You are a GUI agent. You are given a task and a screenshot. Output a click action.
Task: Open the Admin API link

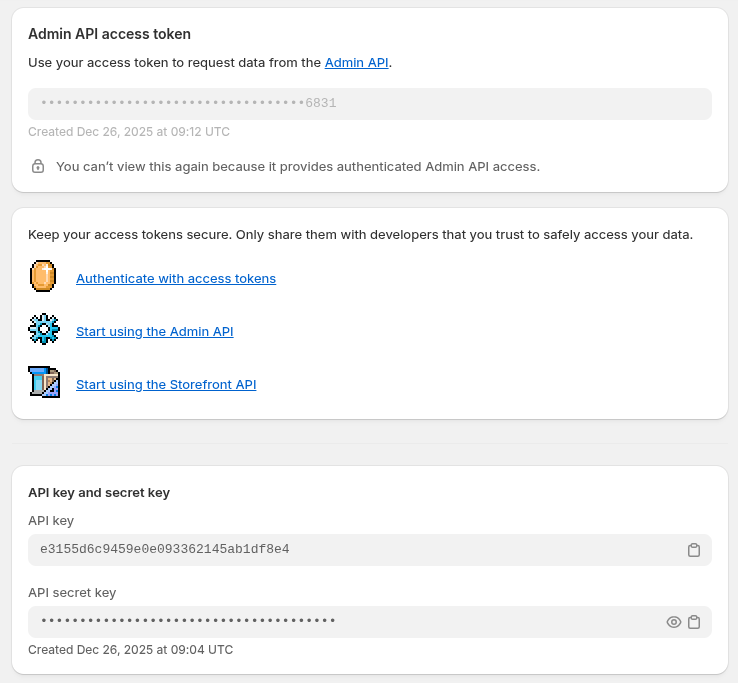[356, 62]
